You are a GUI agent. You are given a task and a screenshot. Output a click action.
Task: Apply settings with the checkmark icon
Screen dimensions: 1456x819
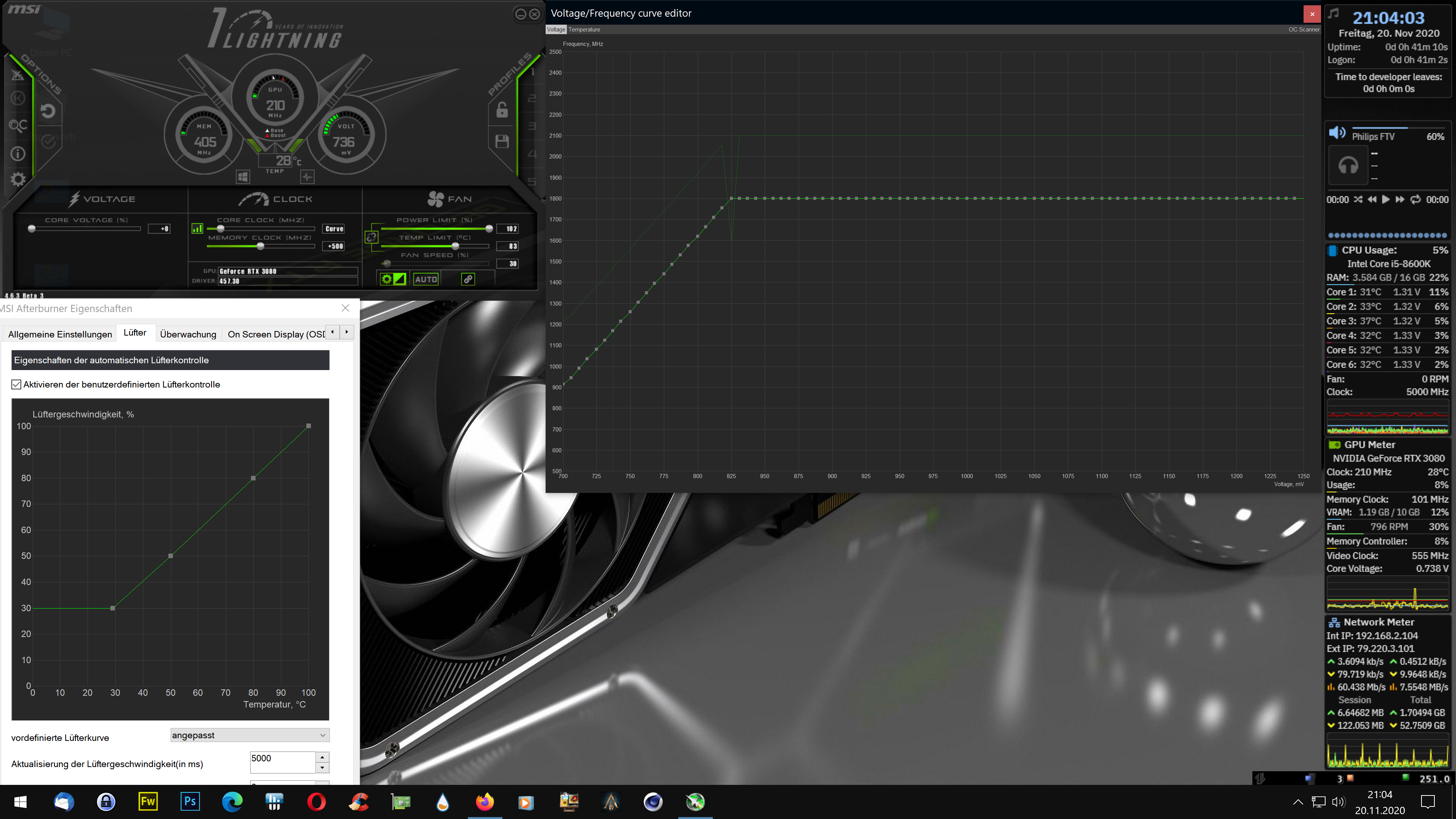point(49,141)
